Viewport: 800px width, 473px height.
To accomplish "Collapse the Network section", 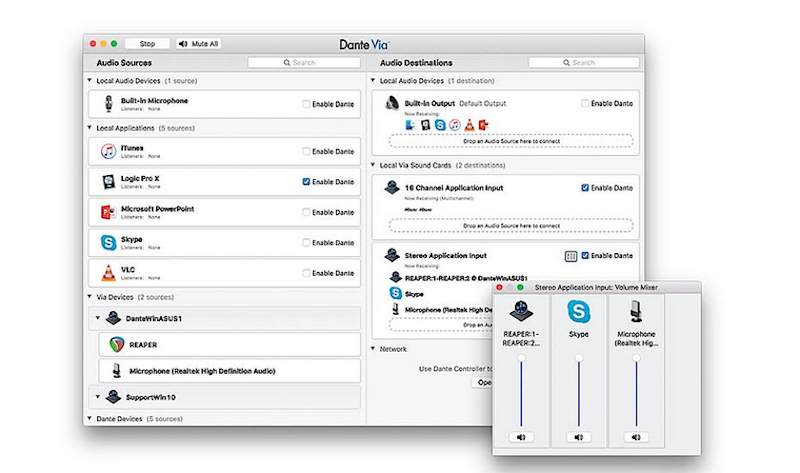I will pyautogui.click(x=373, y=348).
